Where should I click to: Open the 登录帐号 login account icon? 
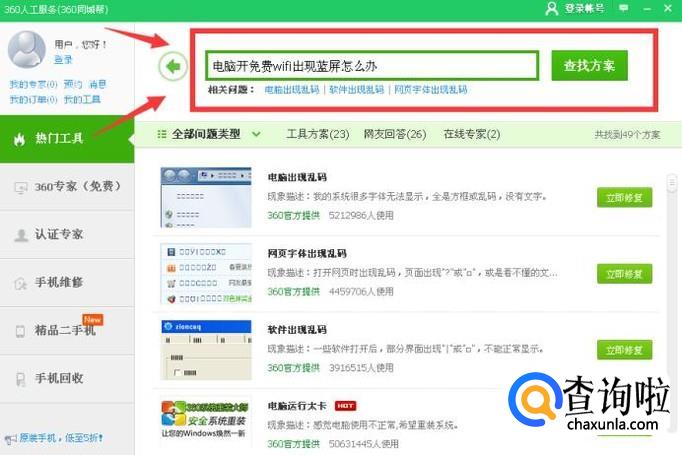[552, 8]
